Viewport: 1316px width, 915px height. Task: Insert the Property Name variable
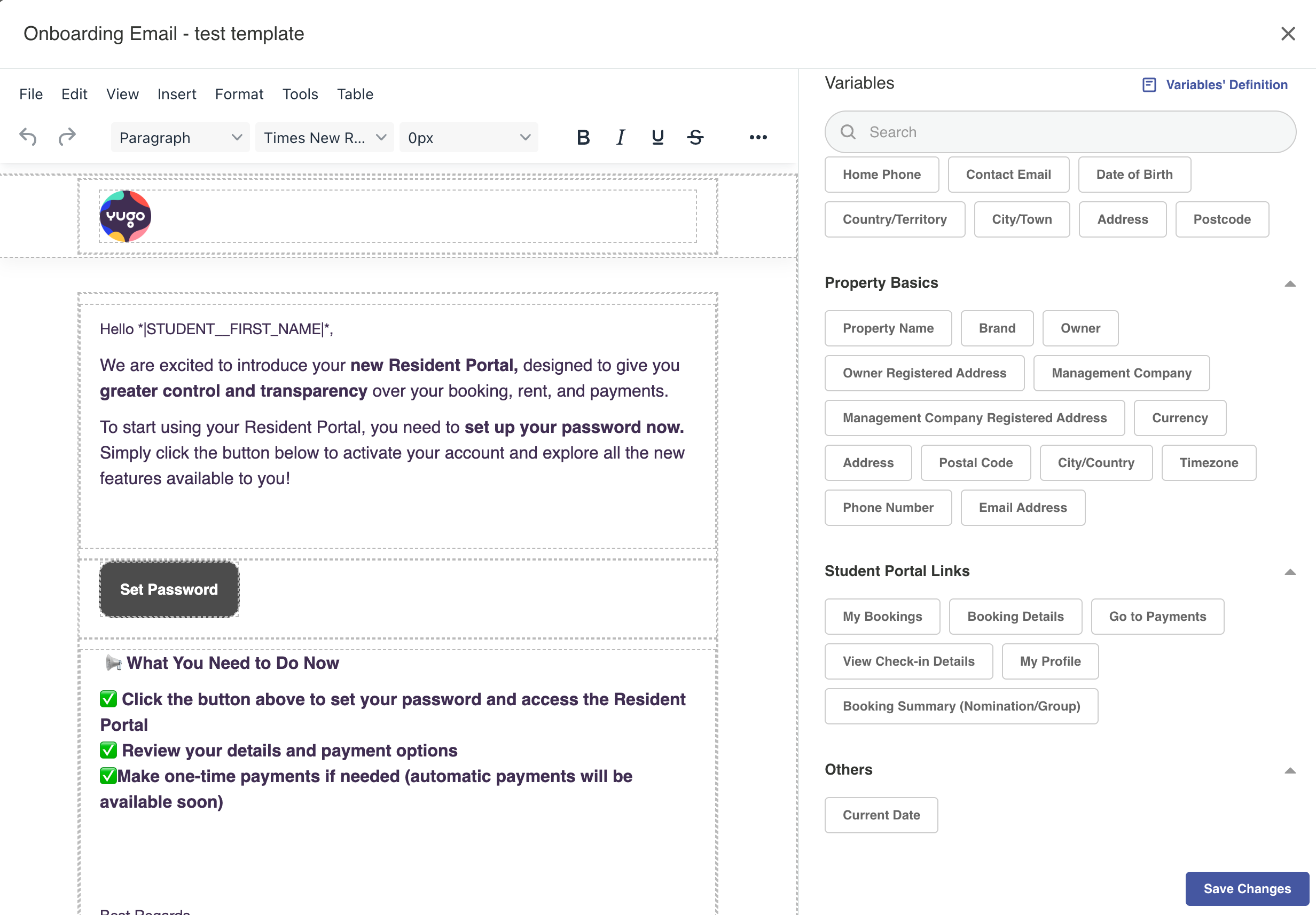click(887, 328)
